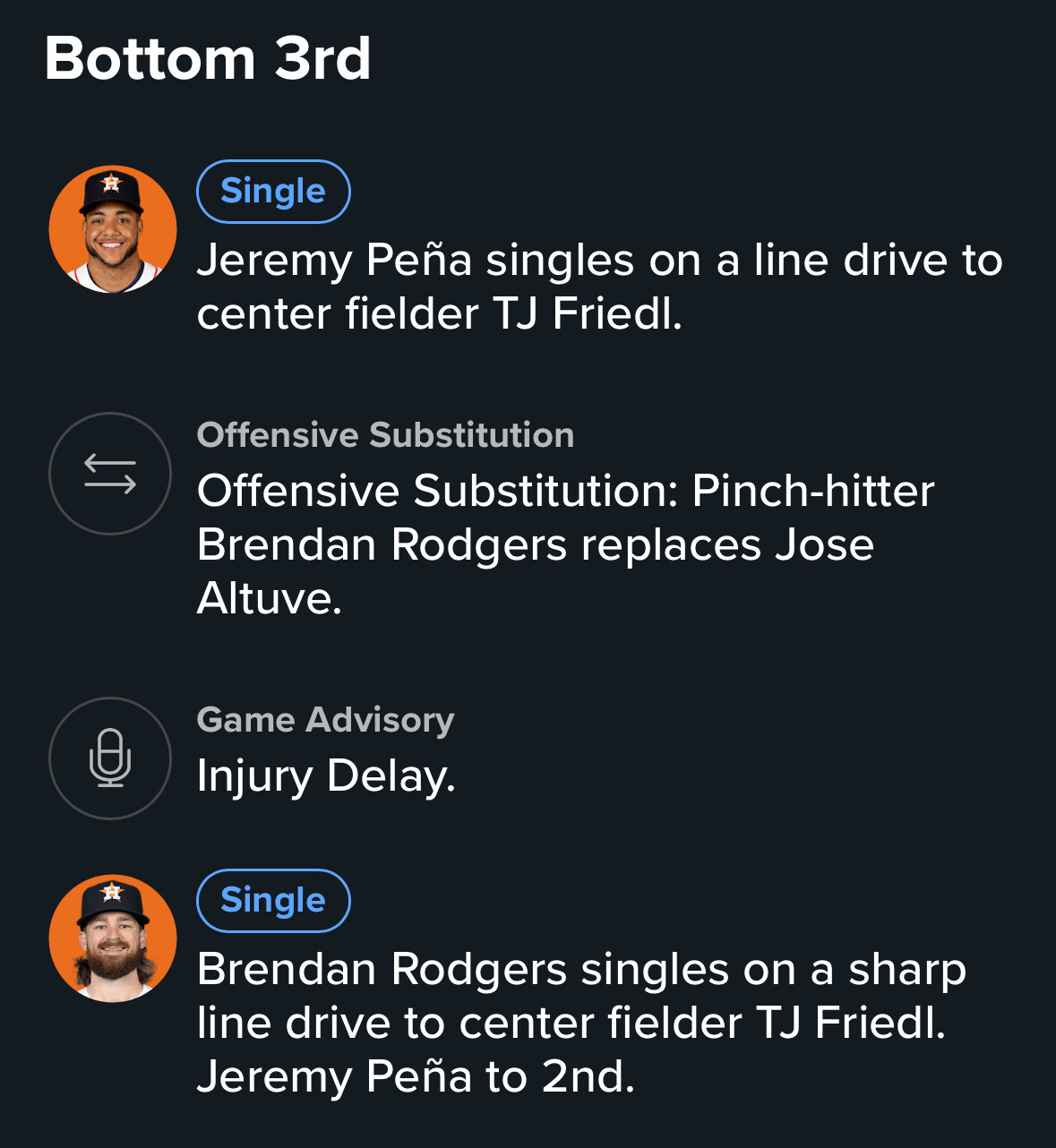Viewport: 1056px width, 1148px height.
Task: Click the word Pinch-hitter in the substitution
Action: coord(813,491)
